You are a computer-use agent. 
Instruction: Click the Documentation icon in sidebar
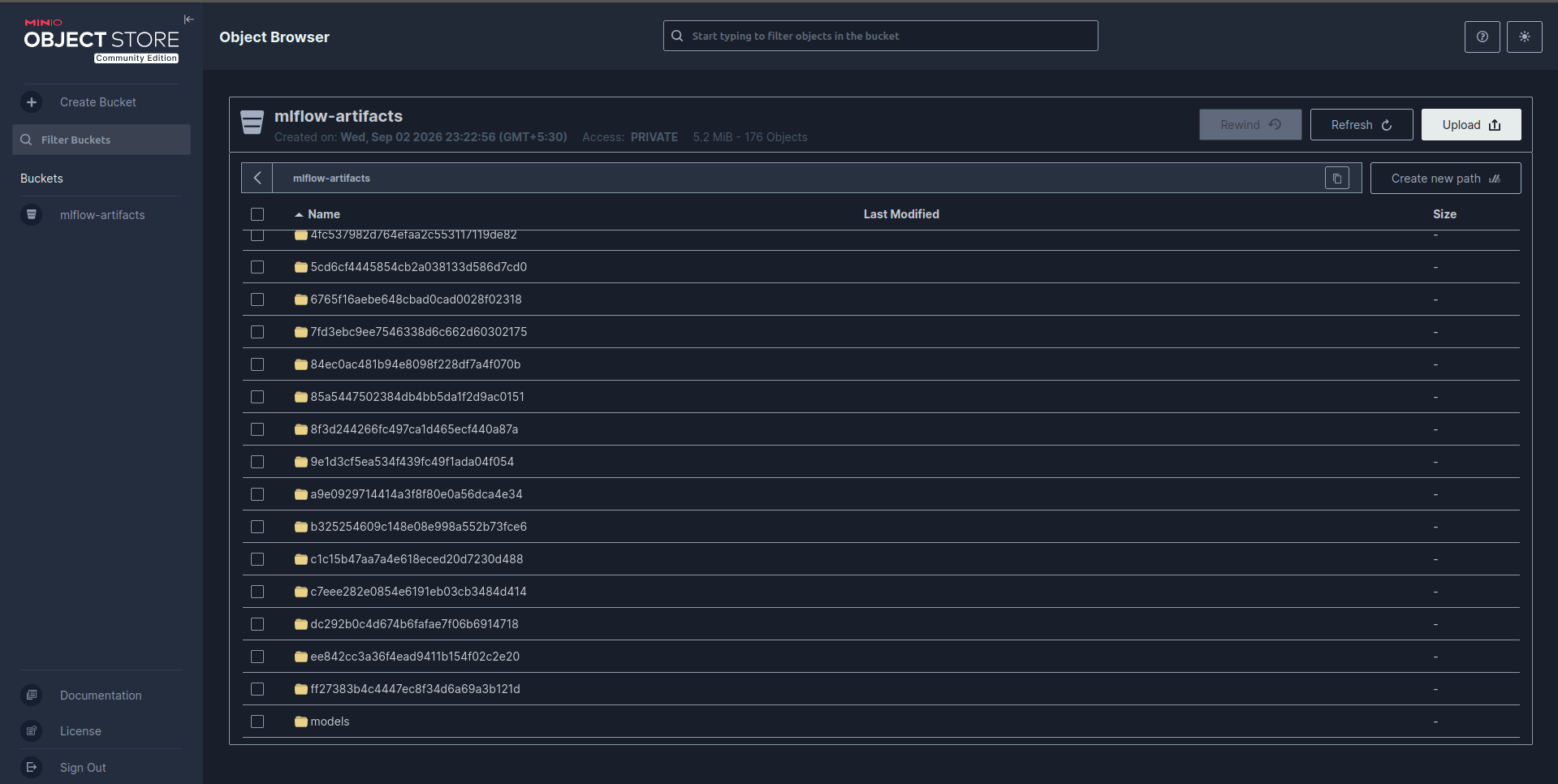32,696
